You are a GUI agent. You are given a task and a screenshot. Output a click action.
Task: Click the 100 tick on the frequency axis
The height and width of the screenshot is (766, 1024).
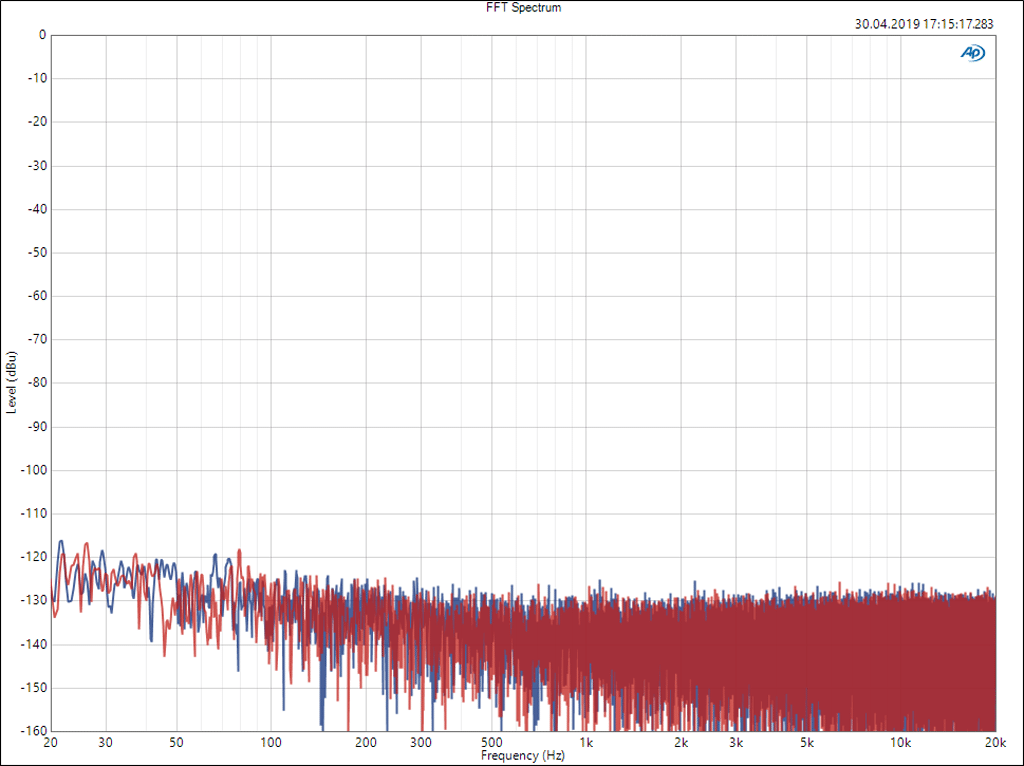[271, 743]
